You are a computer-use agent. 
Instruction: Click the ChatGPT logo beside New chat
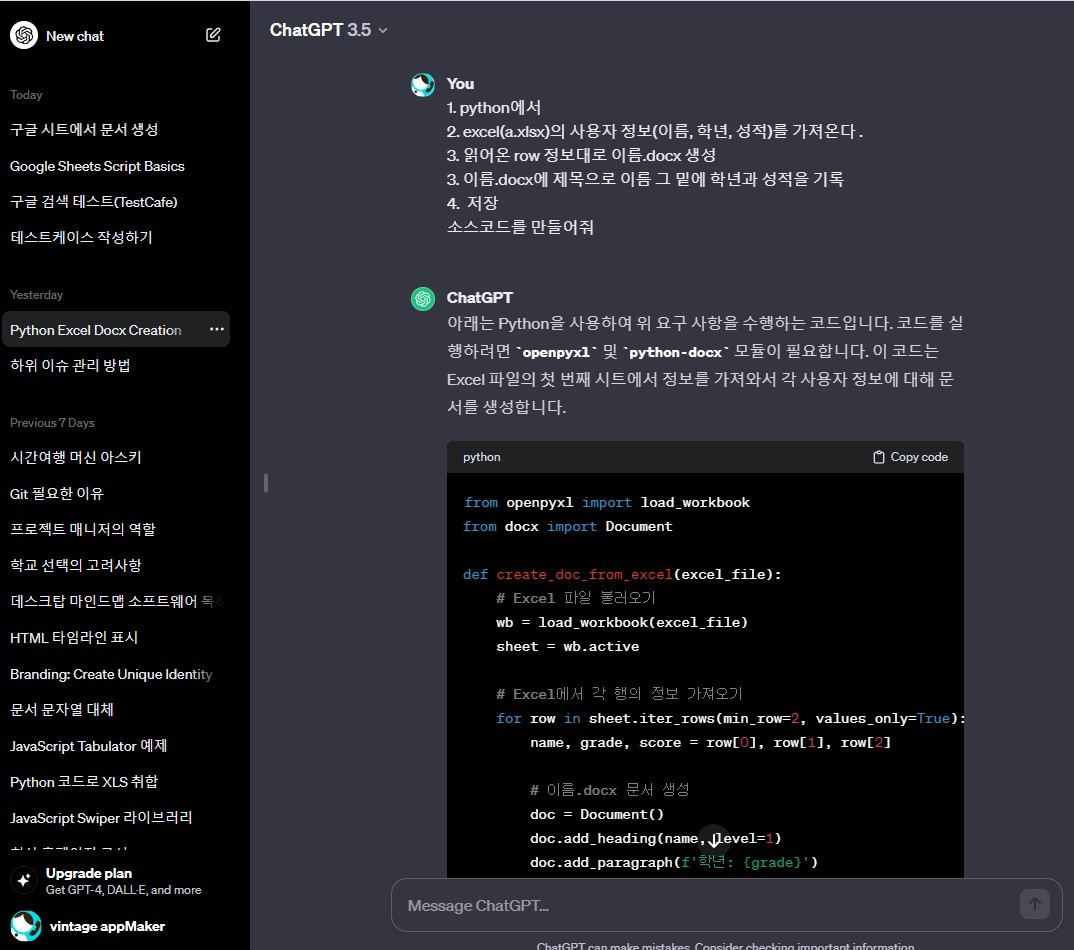24,36
